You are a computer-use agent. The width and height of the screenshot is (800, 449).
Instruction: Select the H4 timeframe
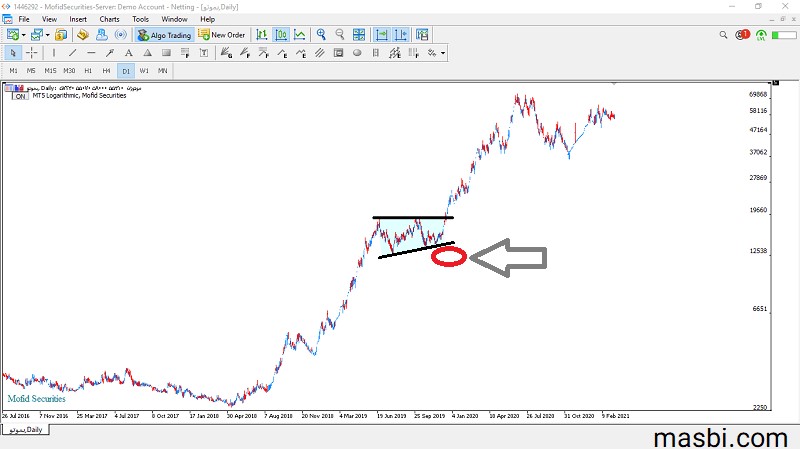[106, 70]
